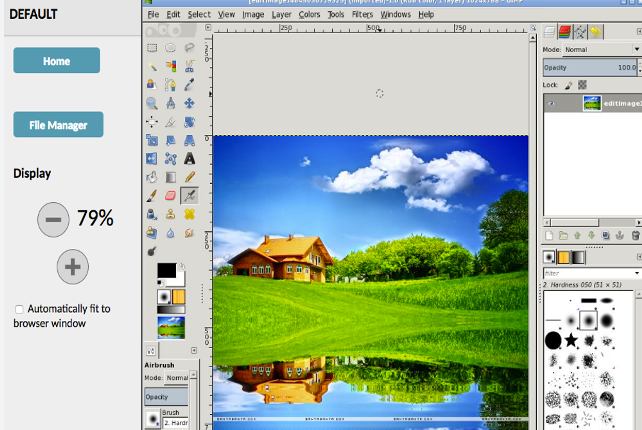
Task: Select the Smudge tool
Action: (189, 233)
